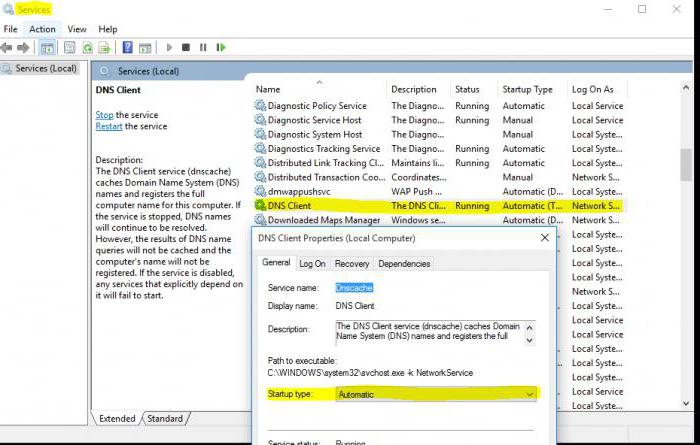The width and height of the screenshot is (700, 445).
Task: Click inside the Description text box in dialog
Action: (x=429, y=333)
